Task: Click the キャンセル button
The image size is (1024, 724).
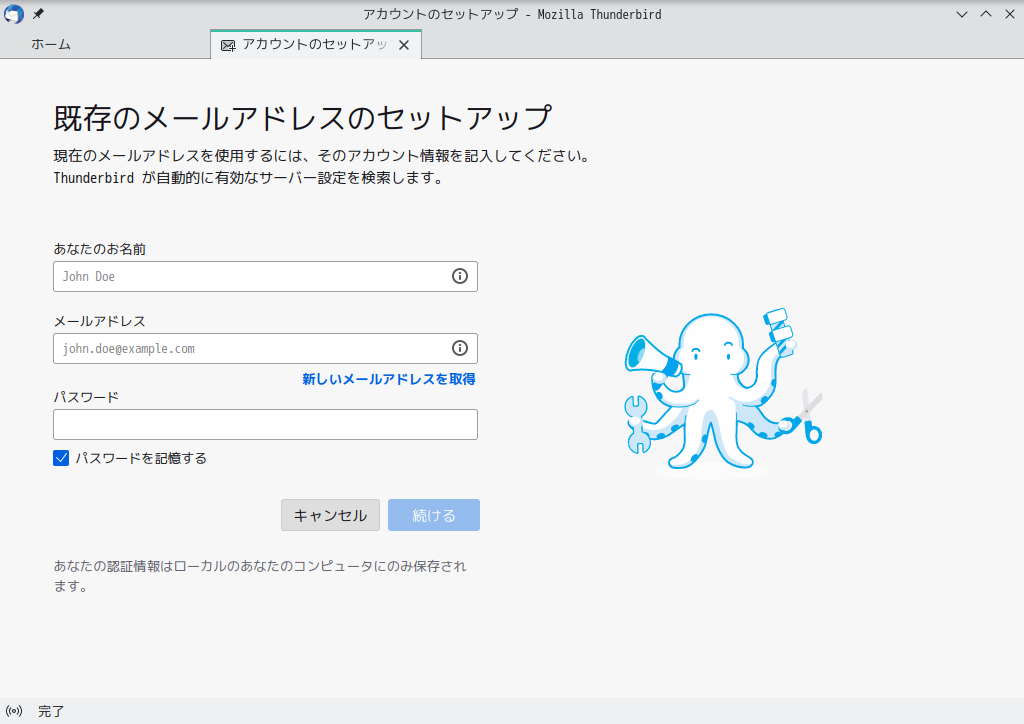Action: [x=330, y=515]
